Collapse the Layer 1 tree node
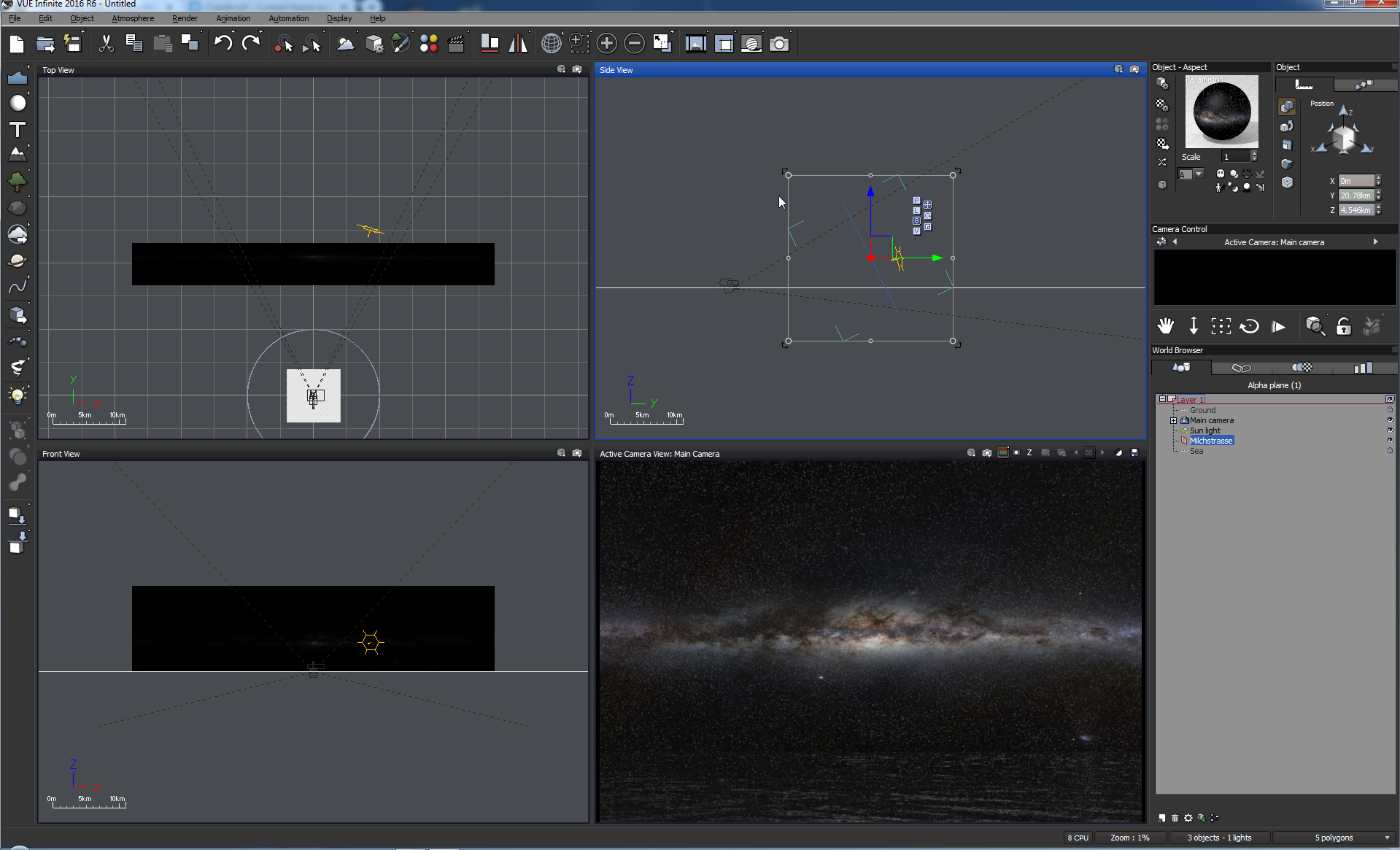Image resolution: width=1400 pixels, height=850 pixels. click(1161, 399)
